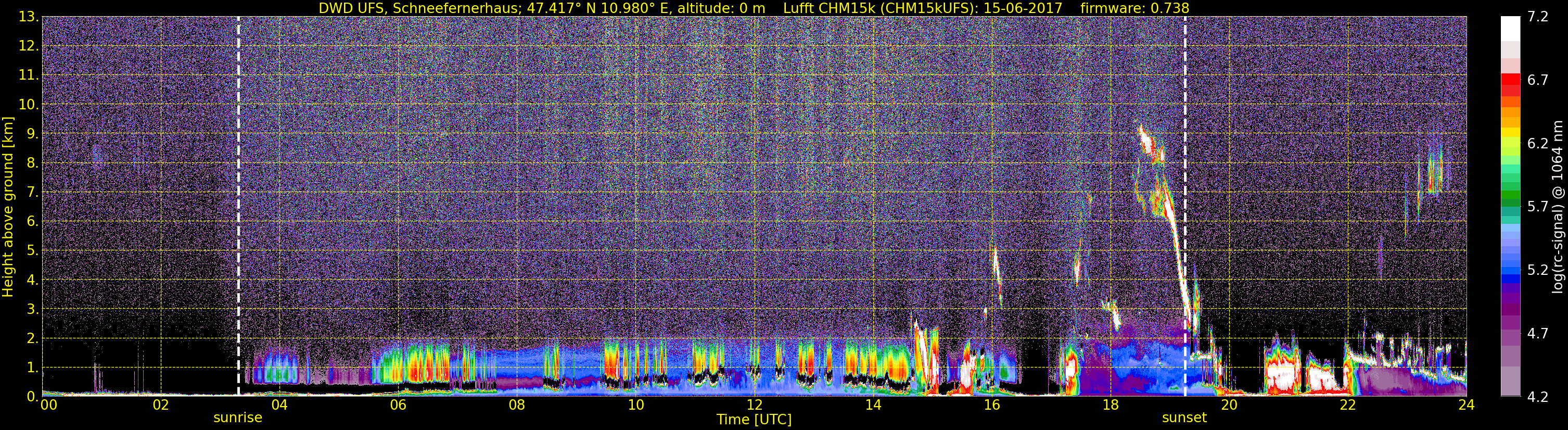The height and width of the screenshot is (430, 1568).
Task: Click the '4.2' colorbar tick value
Action: [x=1538, y=397]
